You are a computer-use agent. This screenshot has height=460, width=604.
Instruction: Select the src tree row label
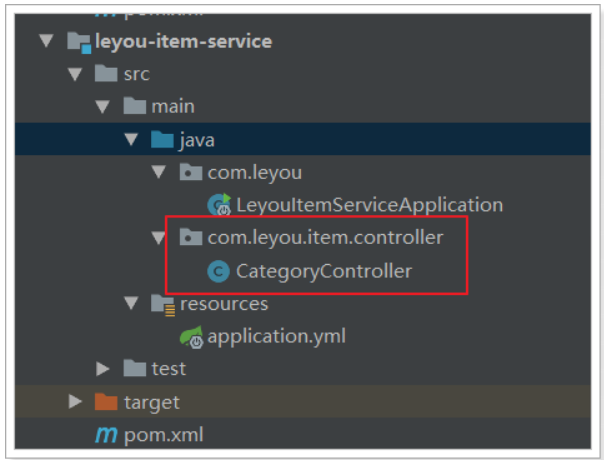click(137, 74)
